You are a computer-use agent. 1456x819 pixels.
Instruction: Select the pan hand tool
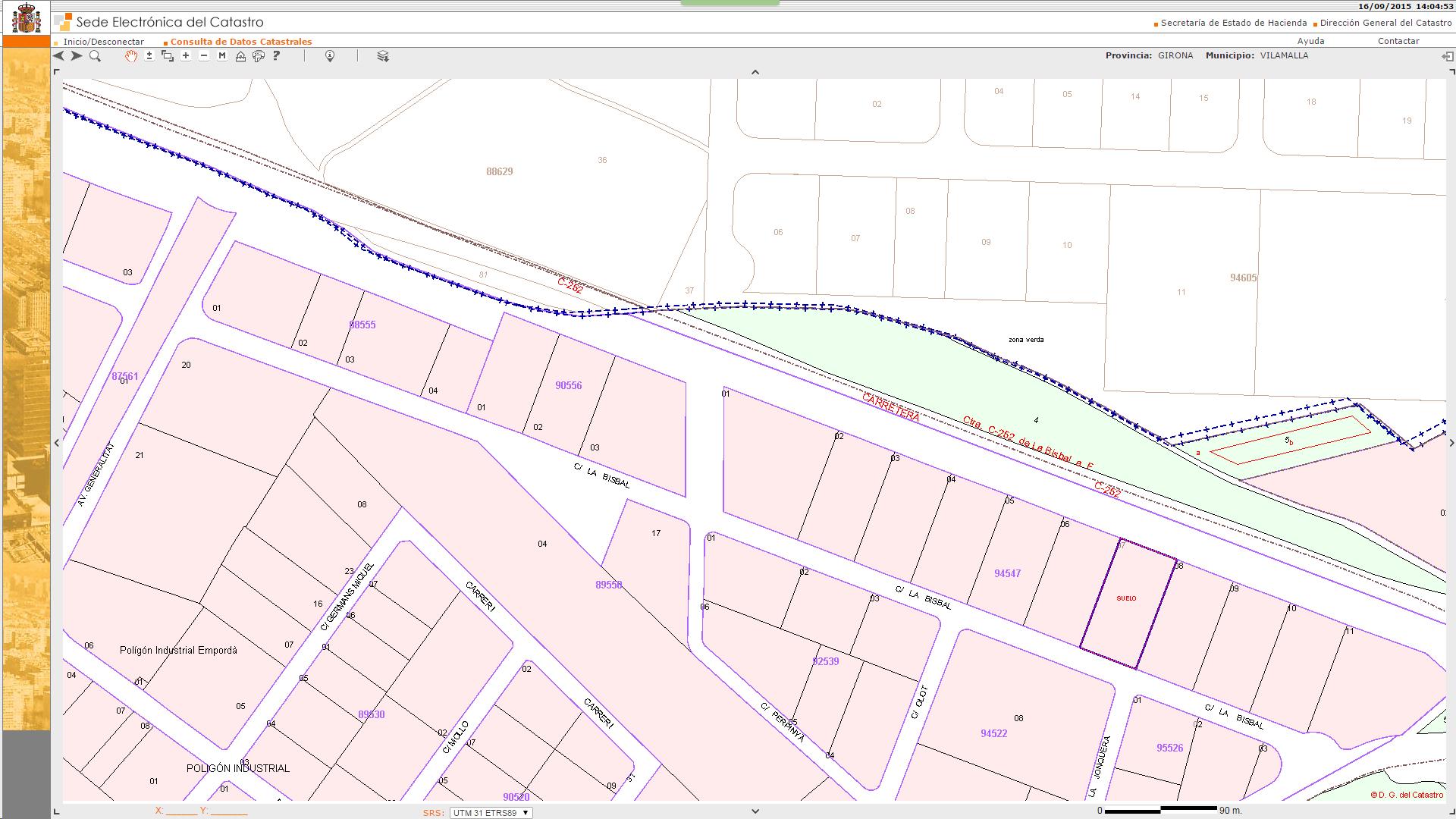click(x=131, y=56)
